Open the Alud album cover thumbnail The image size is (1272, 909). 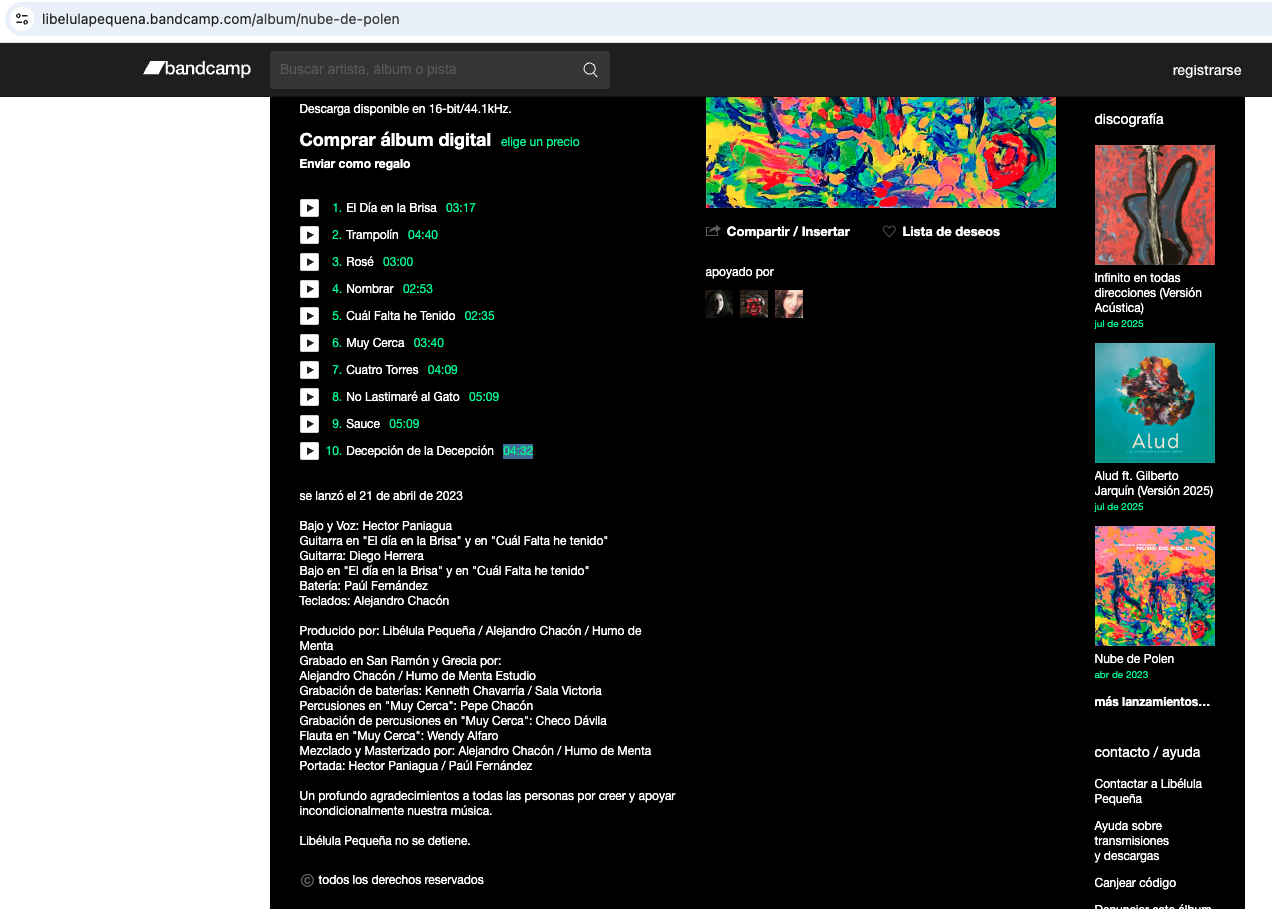coord(1155,403)
